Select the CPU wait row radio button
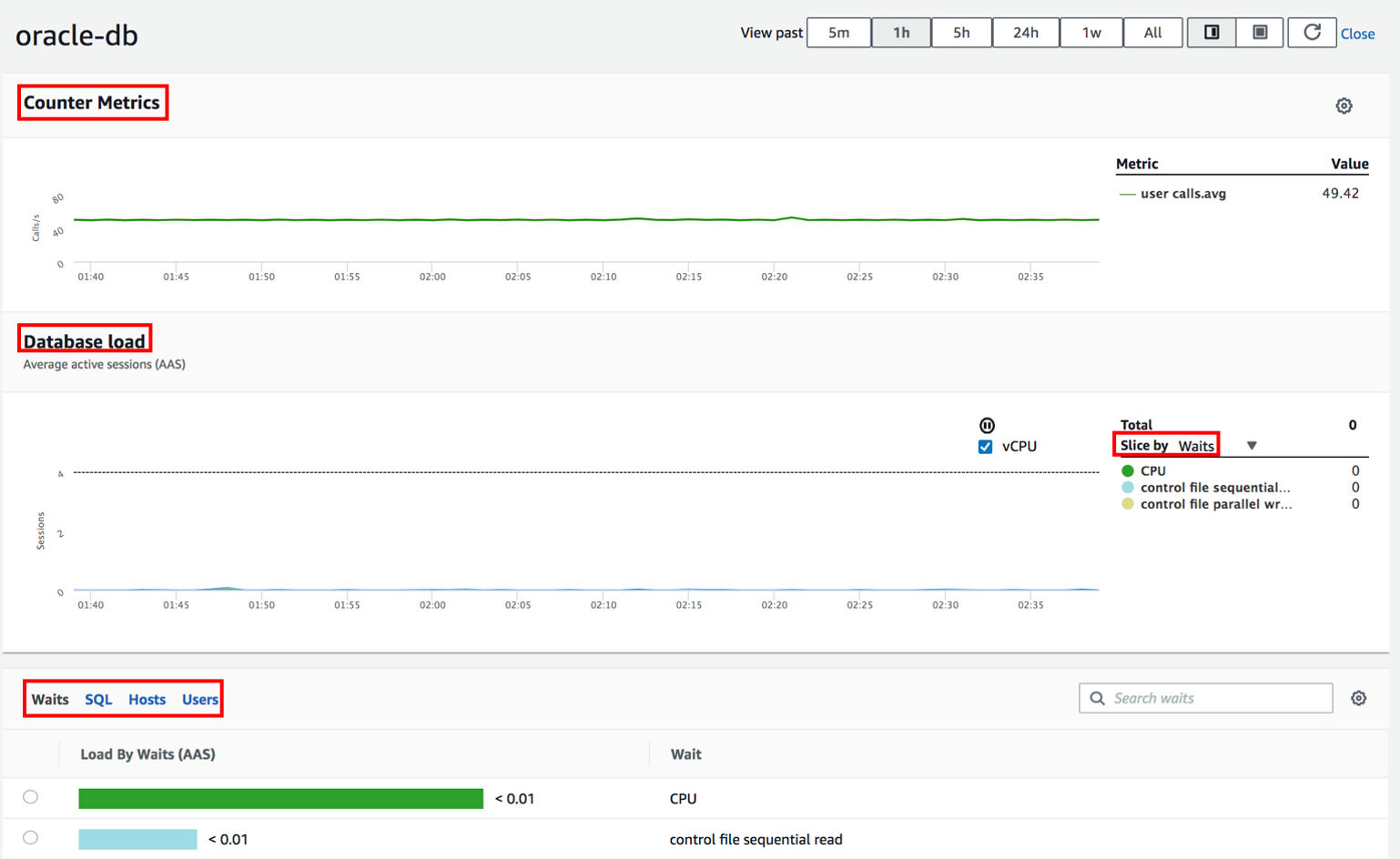1400x859 pixels. pyautogui.click(x=30, y=797)
